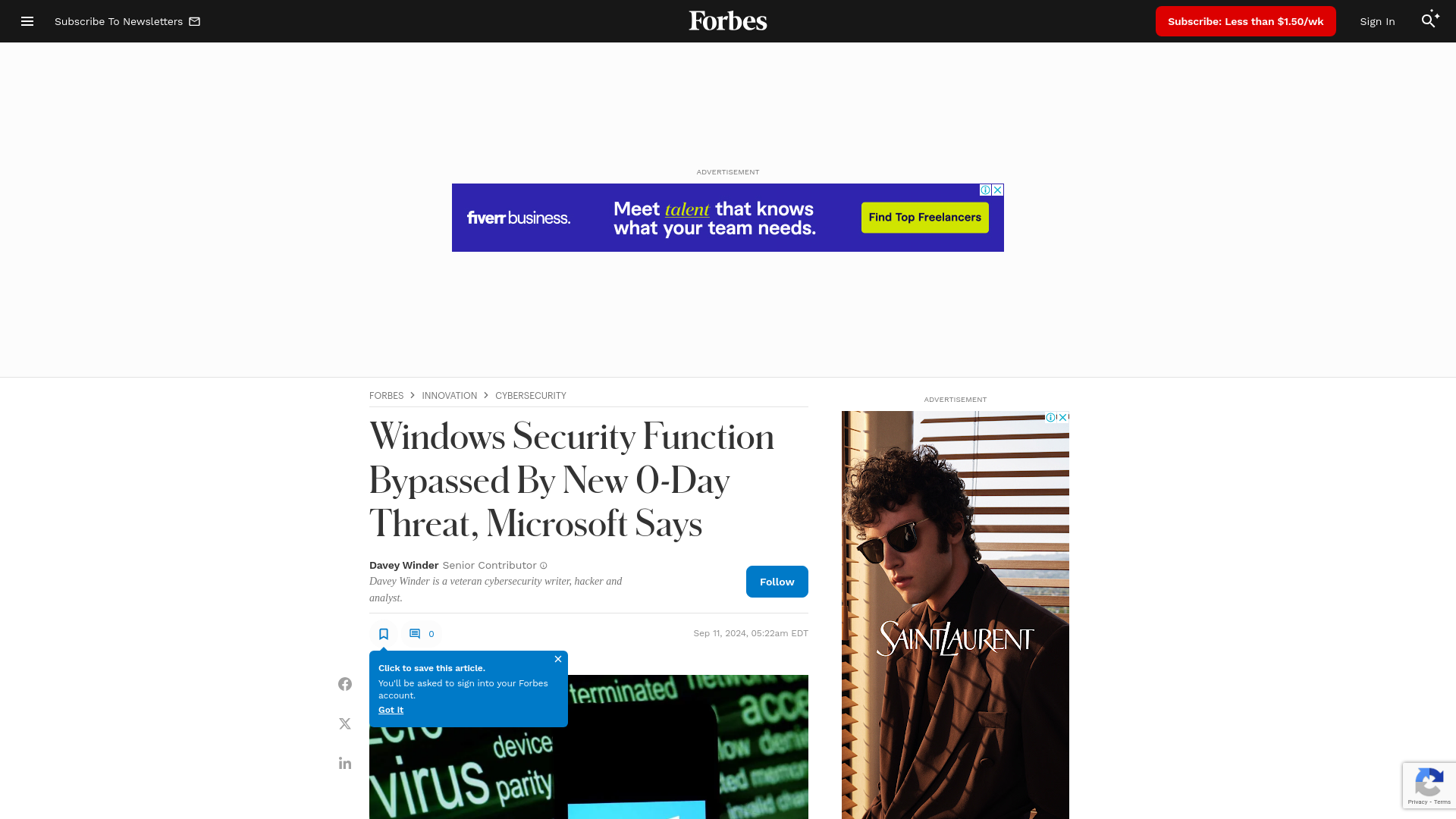Click the Sign In link
This screenshot has width=1456, height=819.
click(x=1378, y=20)
